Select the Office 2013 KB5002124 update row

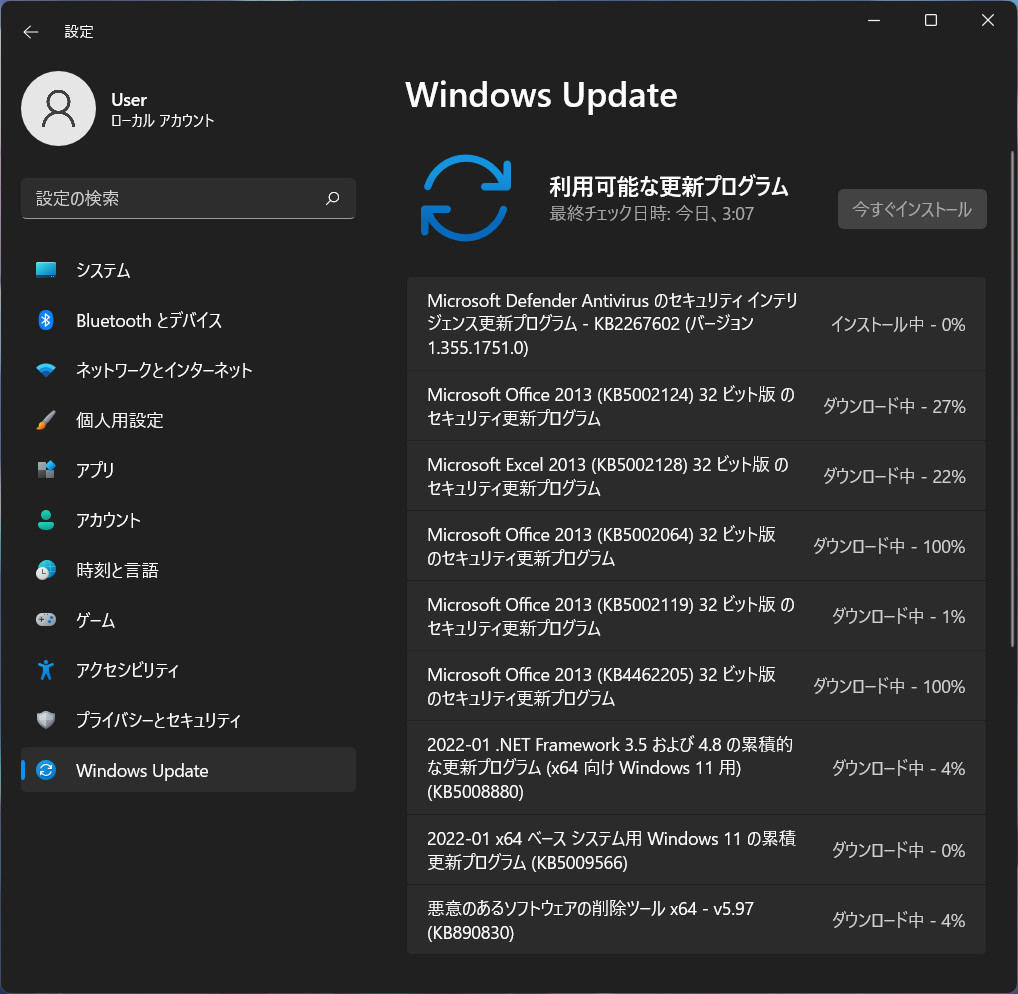tap(696, 406)
